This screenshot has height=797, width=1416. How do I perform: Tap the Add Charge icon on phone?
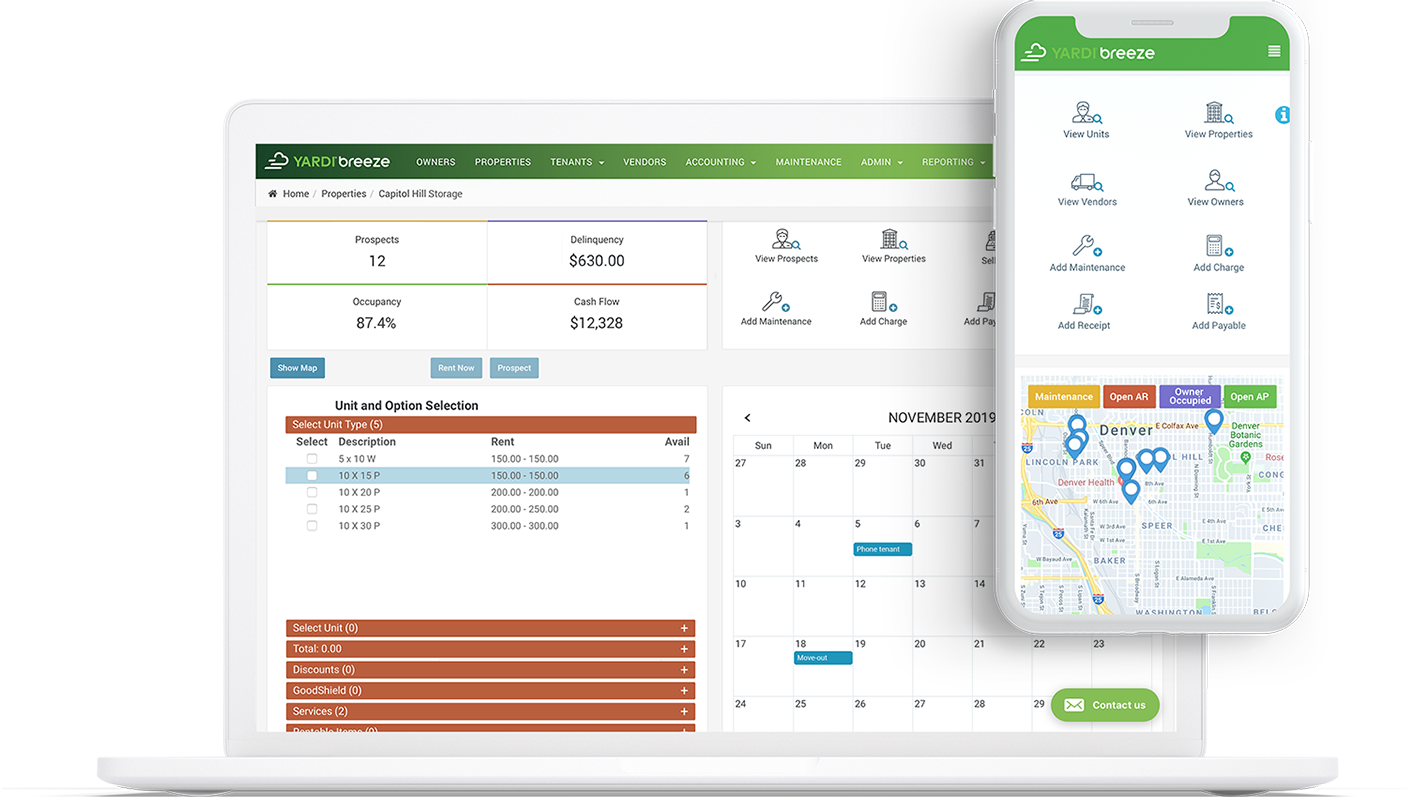tap(1218, 246)
